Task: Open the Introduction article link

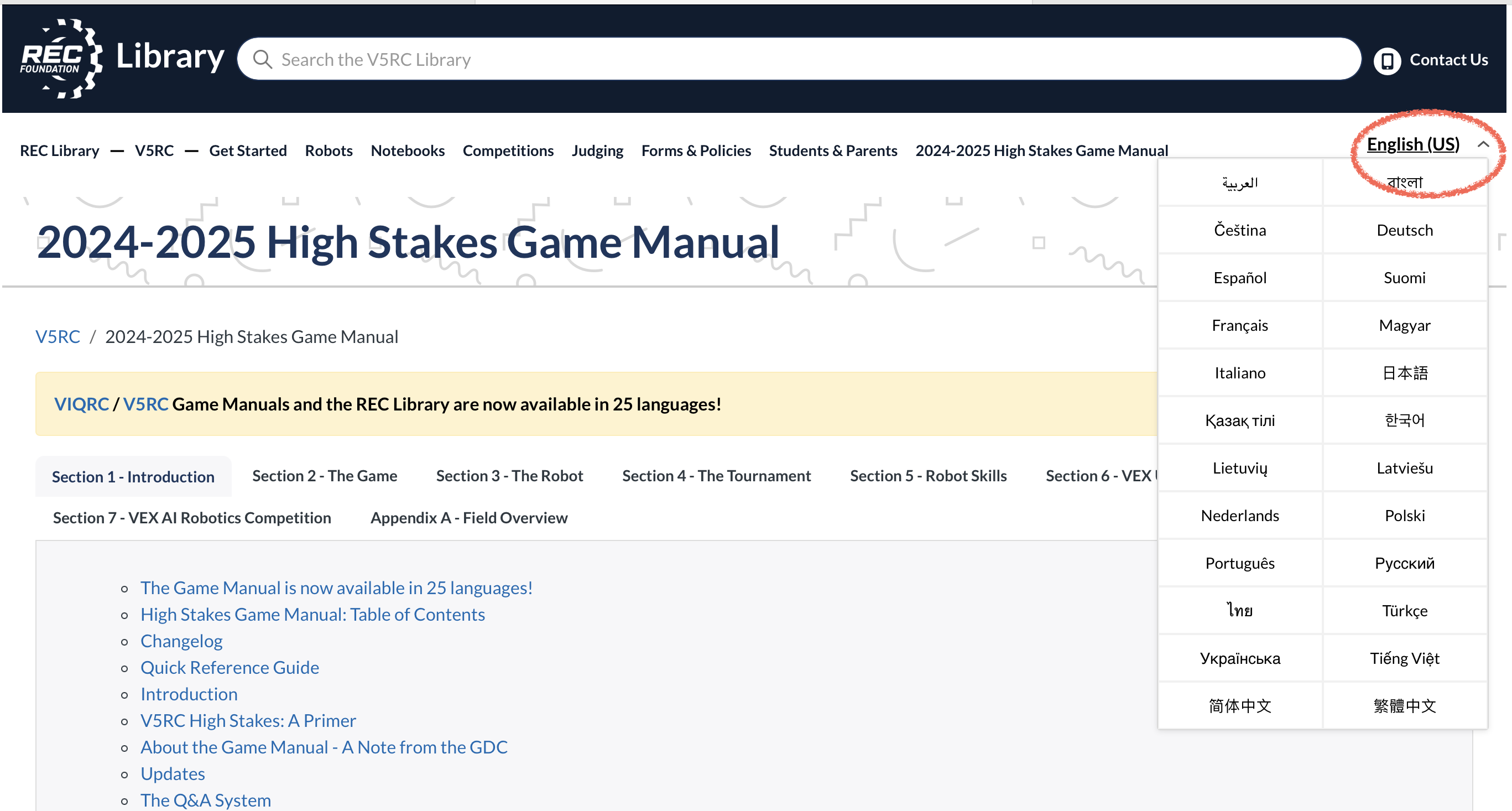Action: pyautogui.click(x=189, y=694)
